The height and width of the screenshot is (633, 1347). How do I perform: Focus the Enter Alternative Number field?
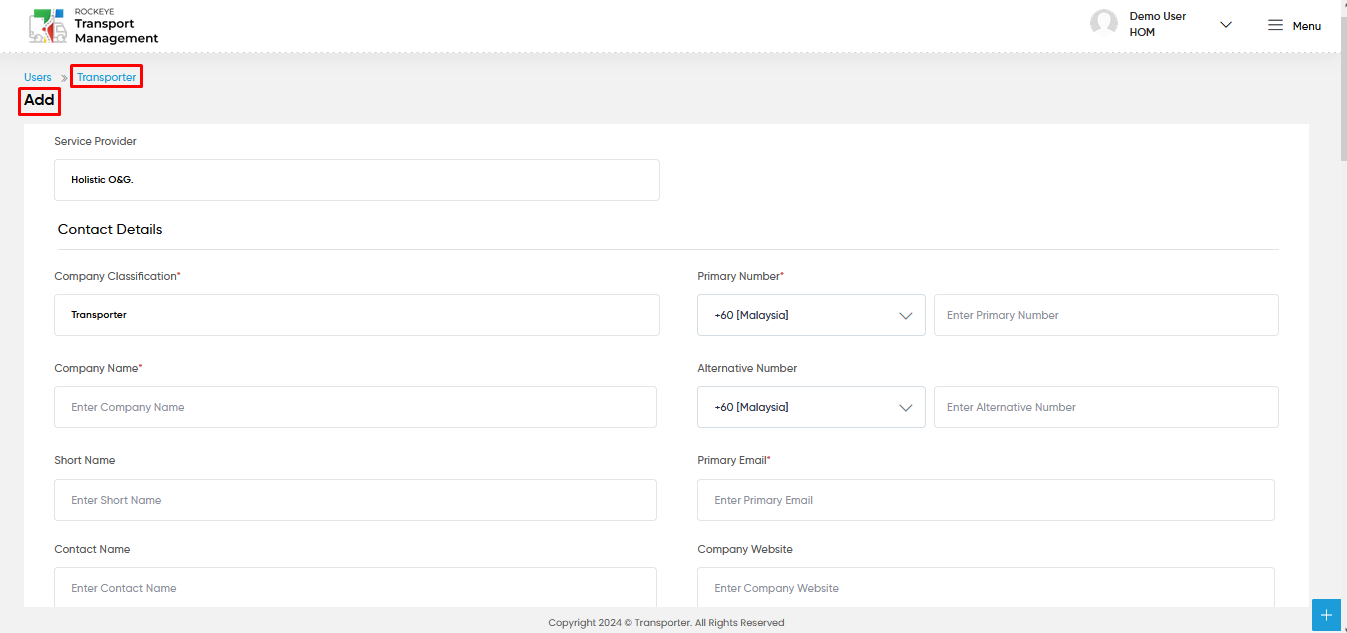1106,407
